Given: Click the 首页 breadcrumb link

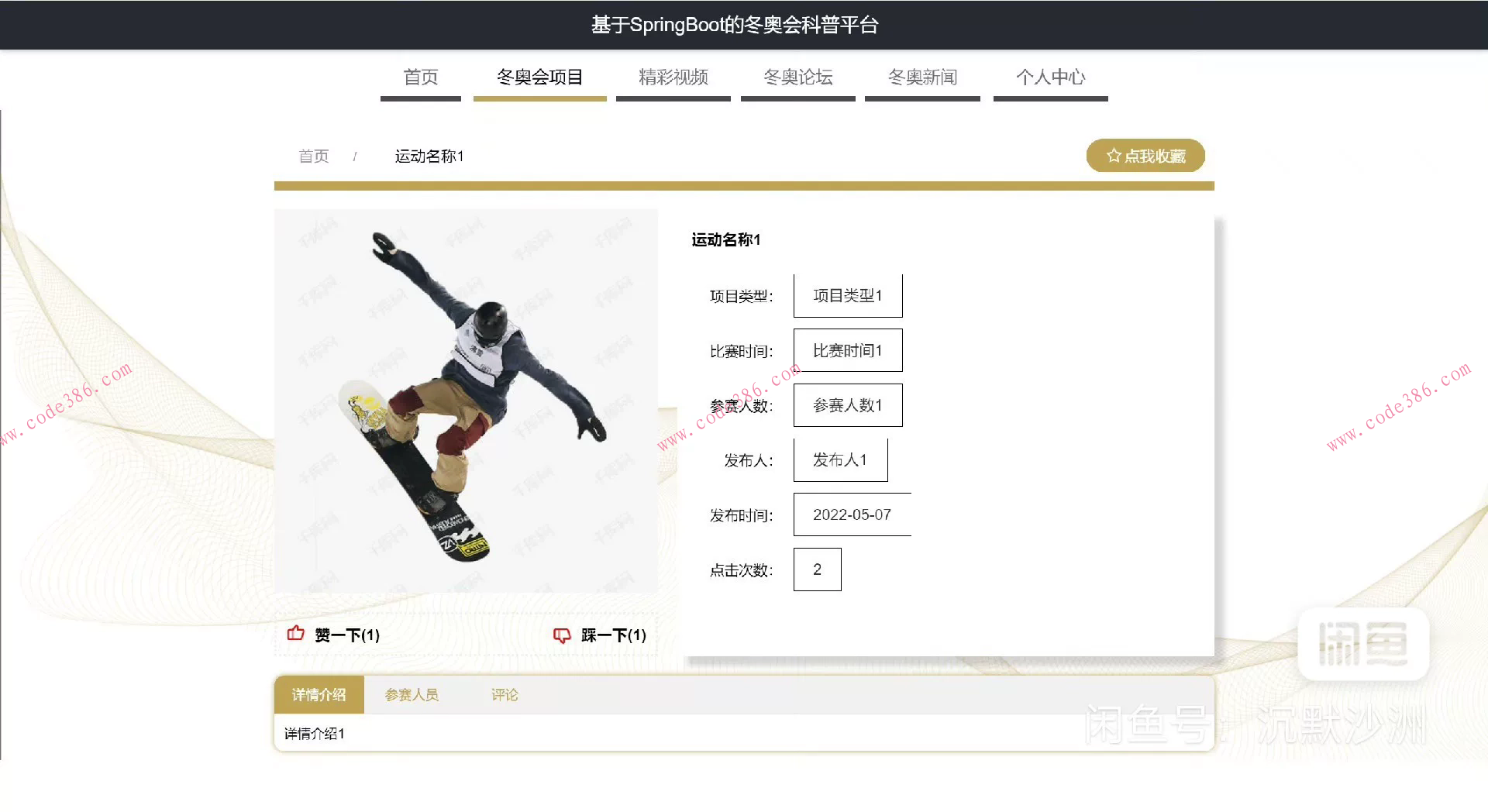Looking at the screenshot, I should click(x=313, y=156).
